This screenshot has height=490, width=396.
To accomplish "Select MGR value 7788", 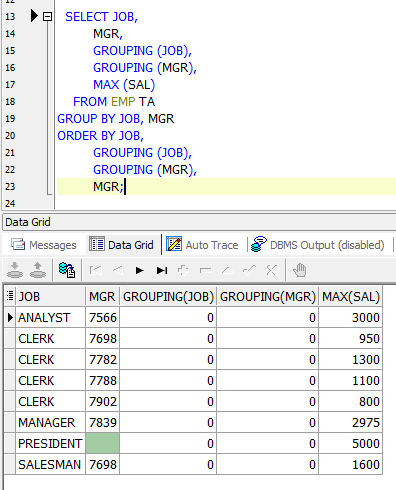I will click(102, 381).
